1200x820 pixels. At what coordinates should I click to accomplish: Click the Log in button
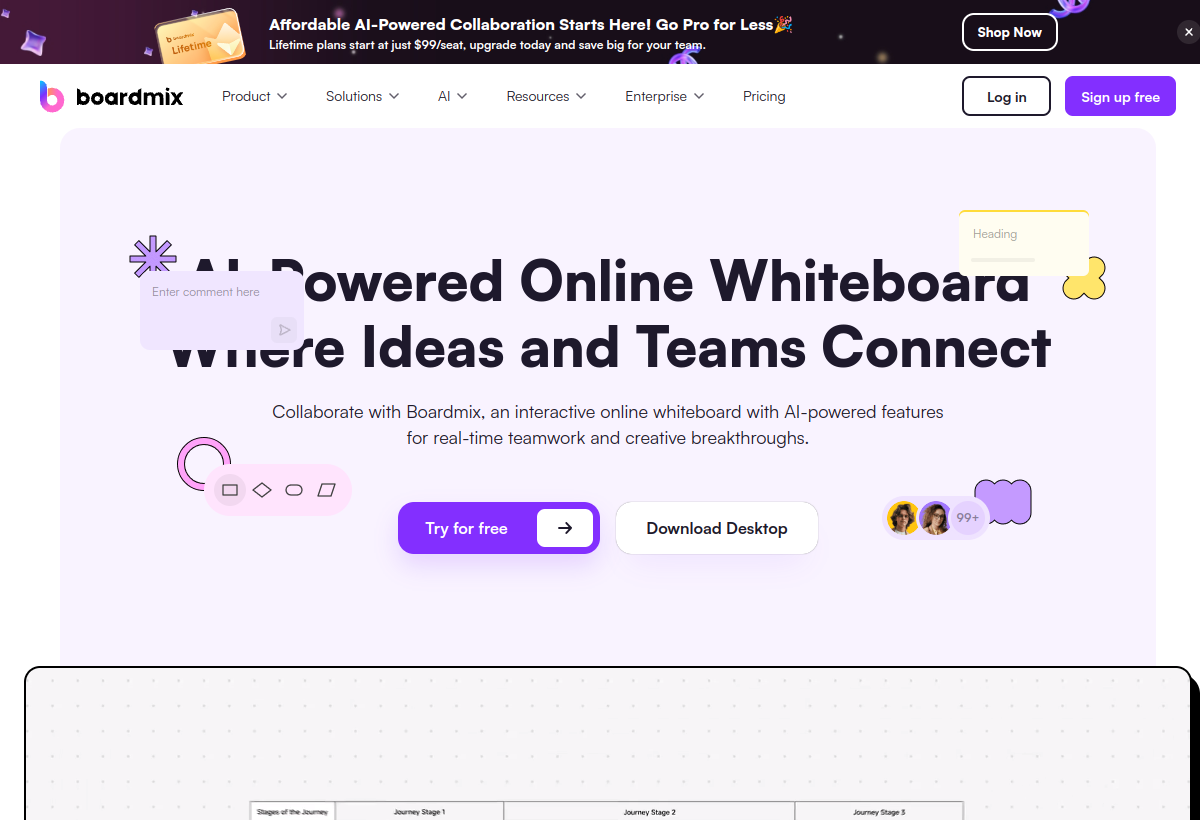pos(1006,96)
